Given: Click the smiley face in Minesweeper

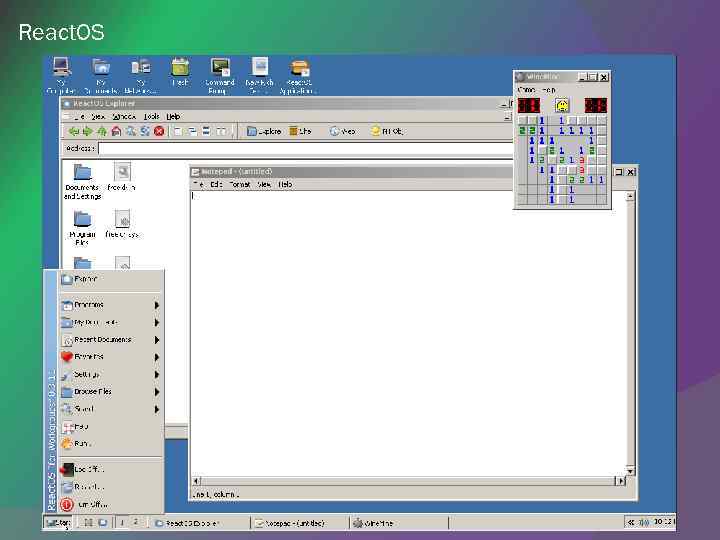Looking at the screenshot, I should pos(562,106).
